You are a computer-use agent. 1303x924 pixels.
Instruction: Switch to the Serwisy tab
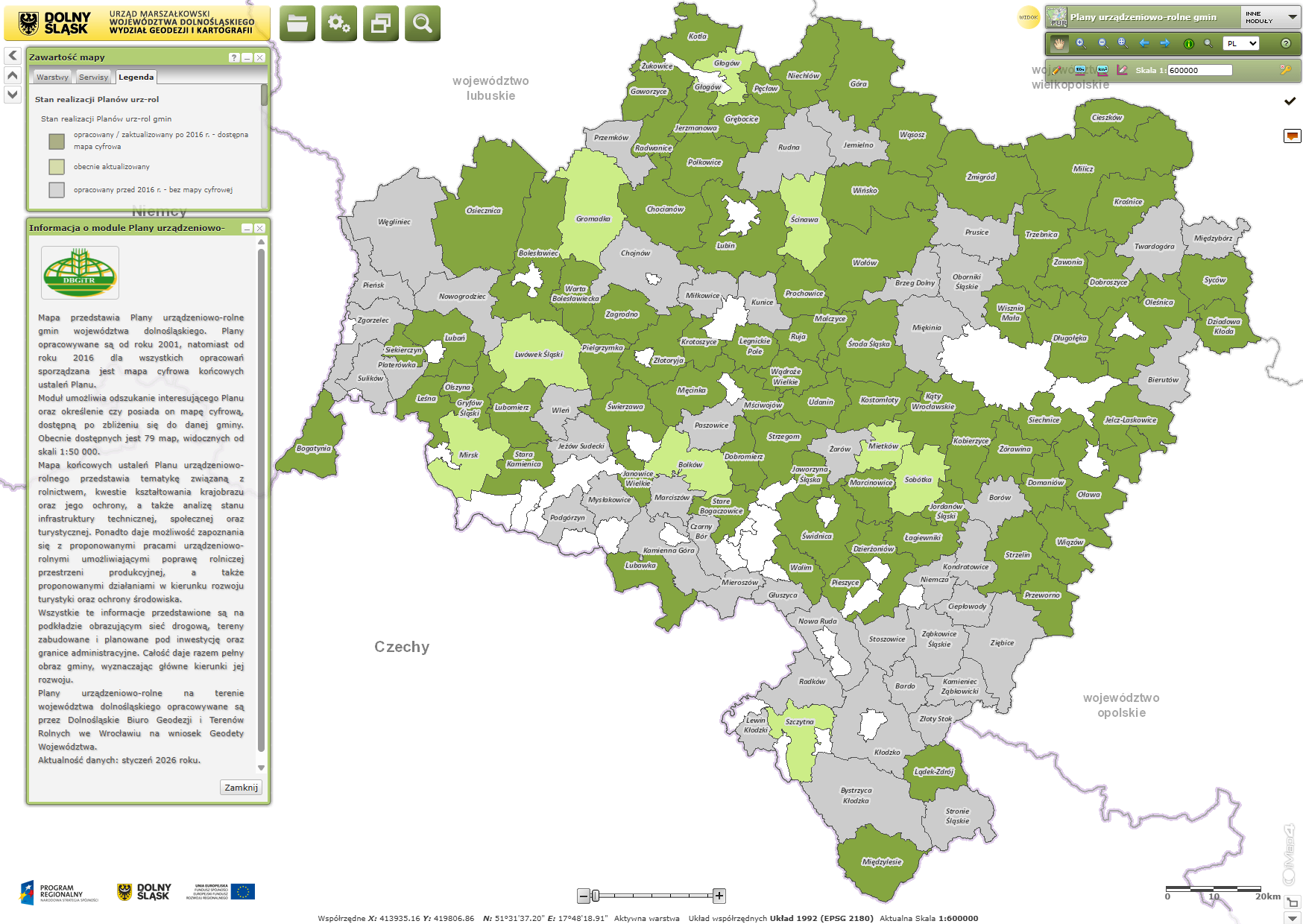pos(93,77)
